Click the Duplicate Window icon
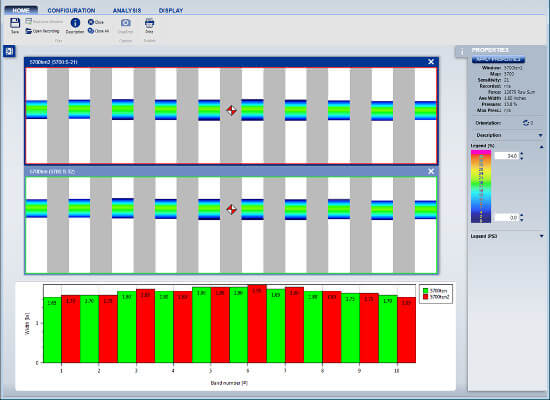This screenshot has height=400, width=550. [x=29, y=21]
